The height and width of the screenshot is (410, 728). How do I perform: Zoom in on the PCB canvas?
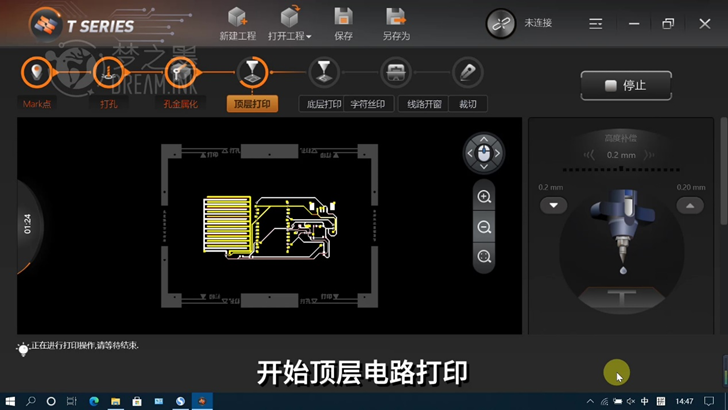[484, 197]
